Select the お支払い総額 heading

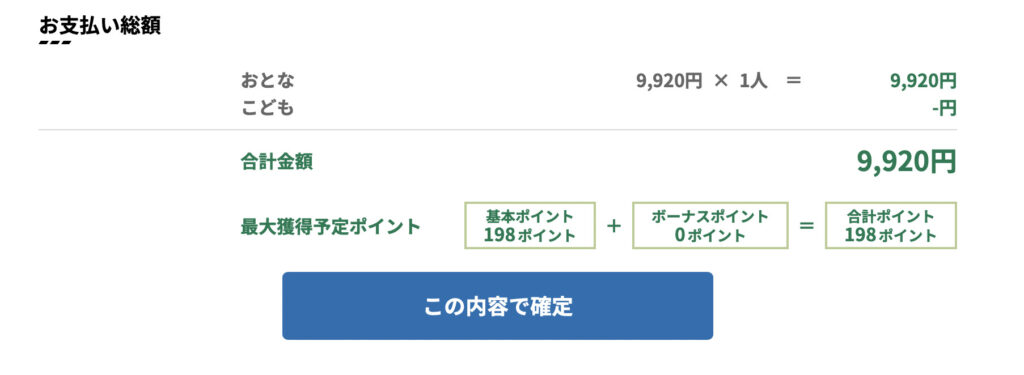[100, 25]
